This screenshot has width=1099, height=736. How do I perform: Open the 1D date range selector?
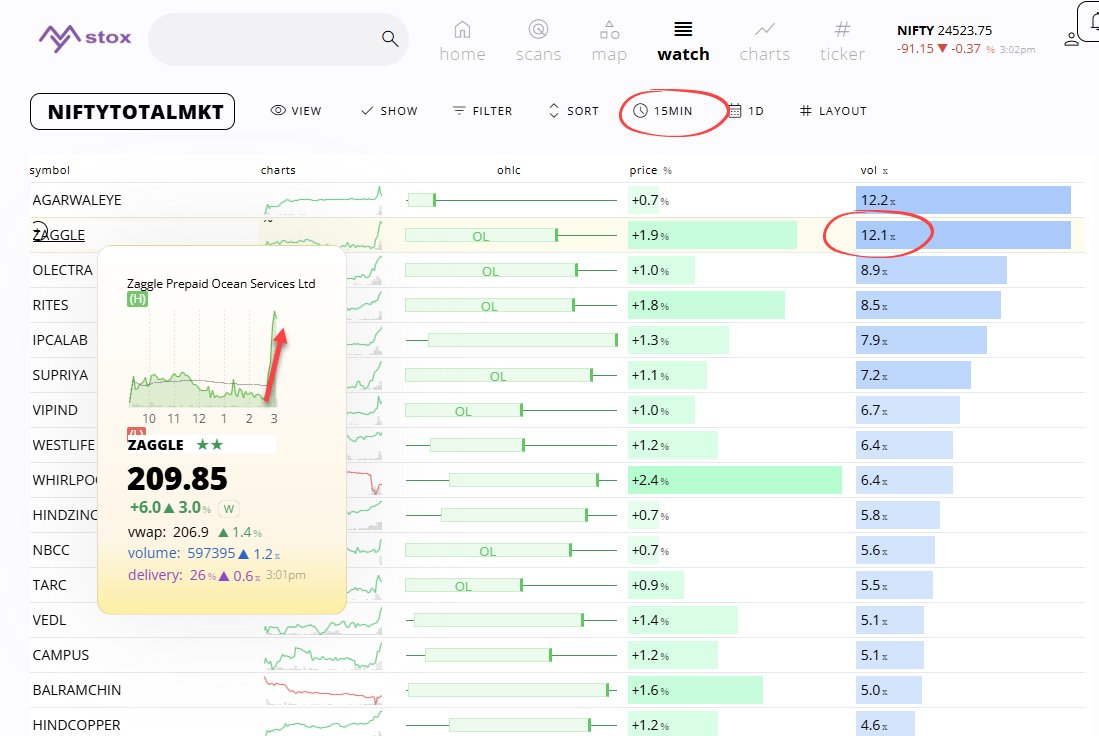(x=746, y=111)
